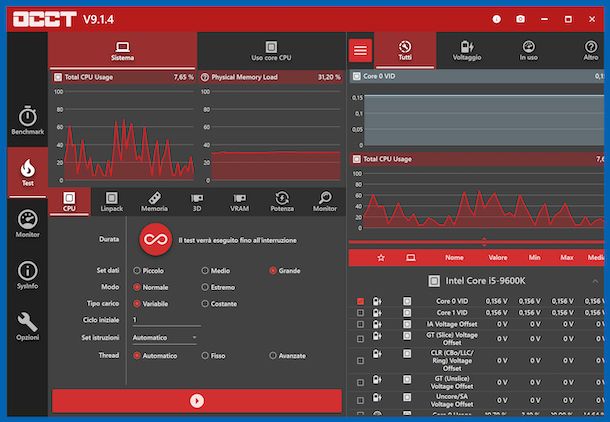This screenshot has height=422, width=610.
Task: Click battery icon in Core 0 VID row
Action: pos(377,301)
